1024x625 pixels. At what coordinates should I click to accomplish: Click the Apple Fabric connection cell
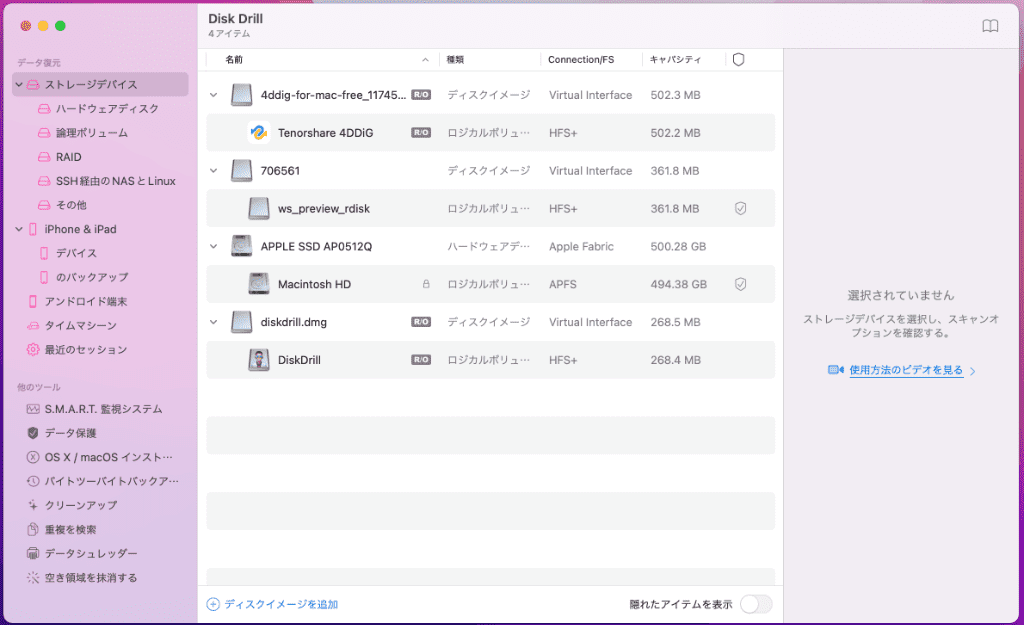pyautogui.click(x=581, y=246)
